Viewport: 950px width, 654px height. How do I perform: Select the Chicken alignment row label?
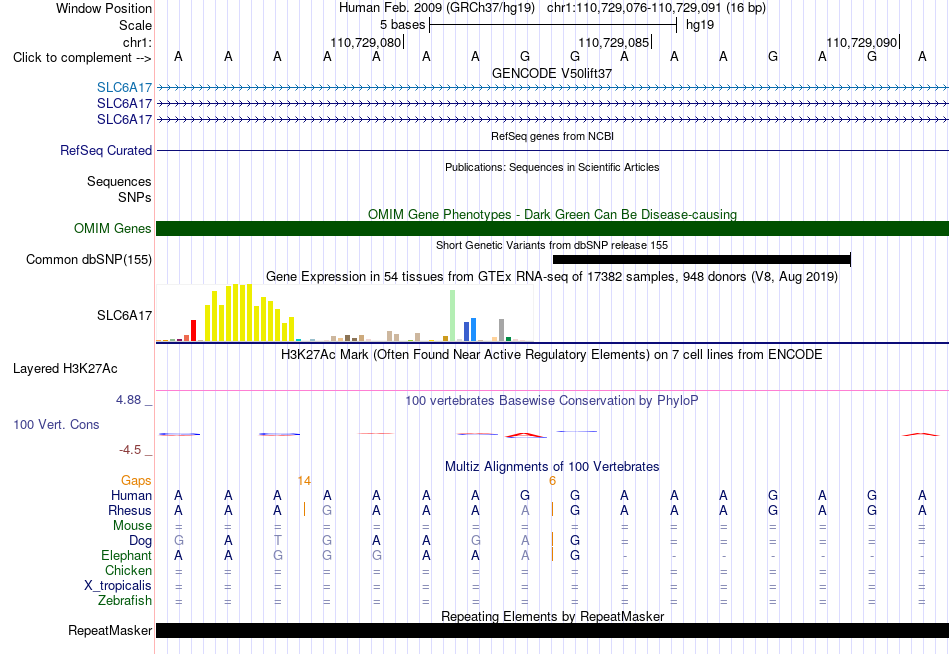[x=128, y=570]
